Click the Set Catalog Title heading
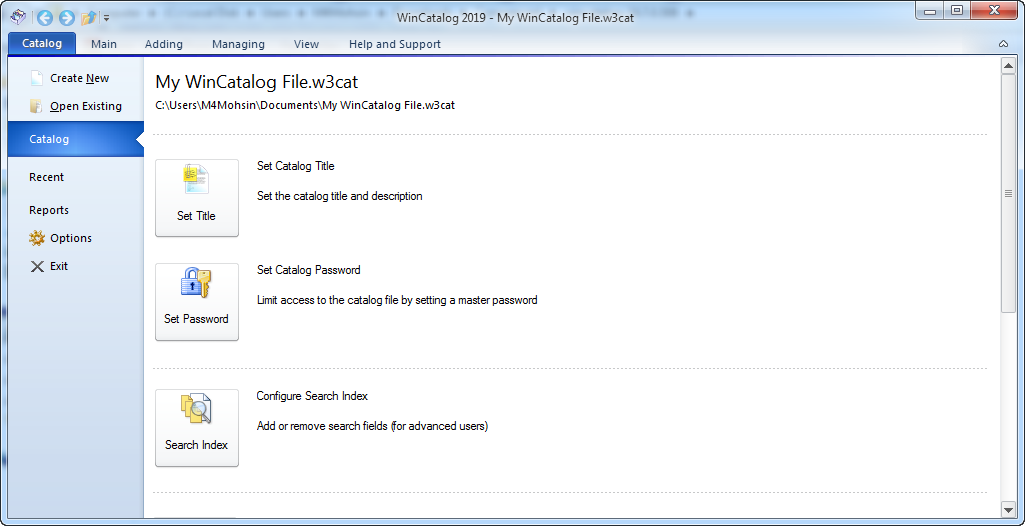 pos(295,166)
